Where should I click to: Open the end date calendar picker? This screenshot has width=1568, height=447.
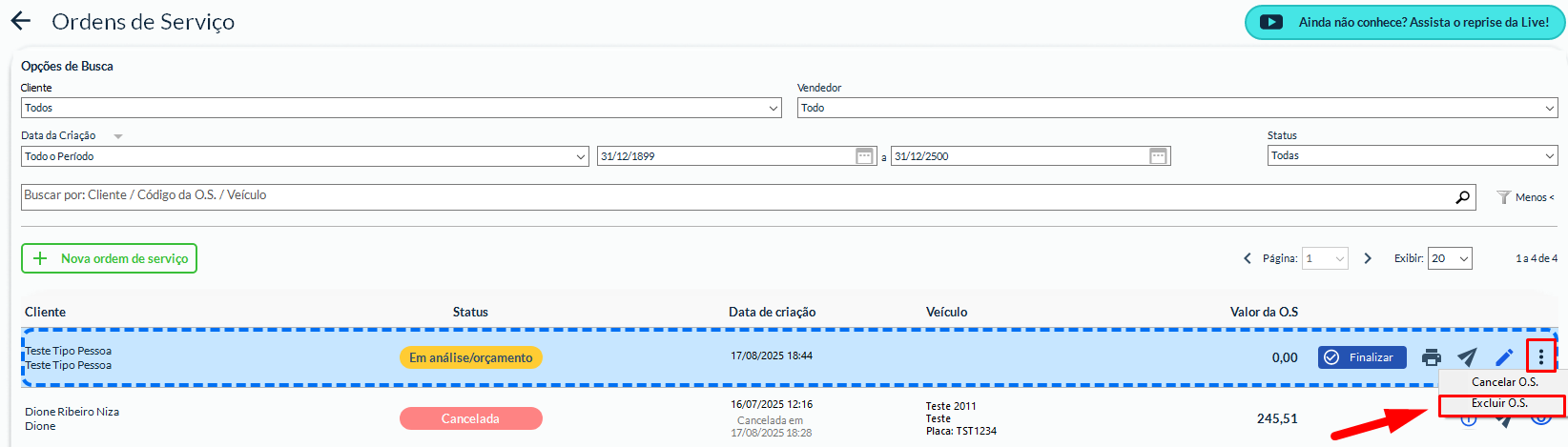(1158, 156)
